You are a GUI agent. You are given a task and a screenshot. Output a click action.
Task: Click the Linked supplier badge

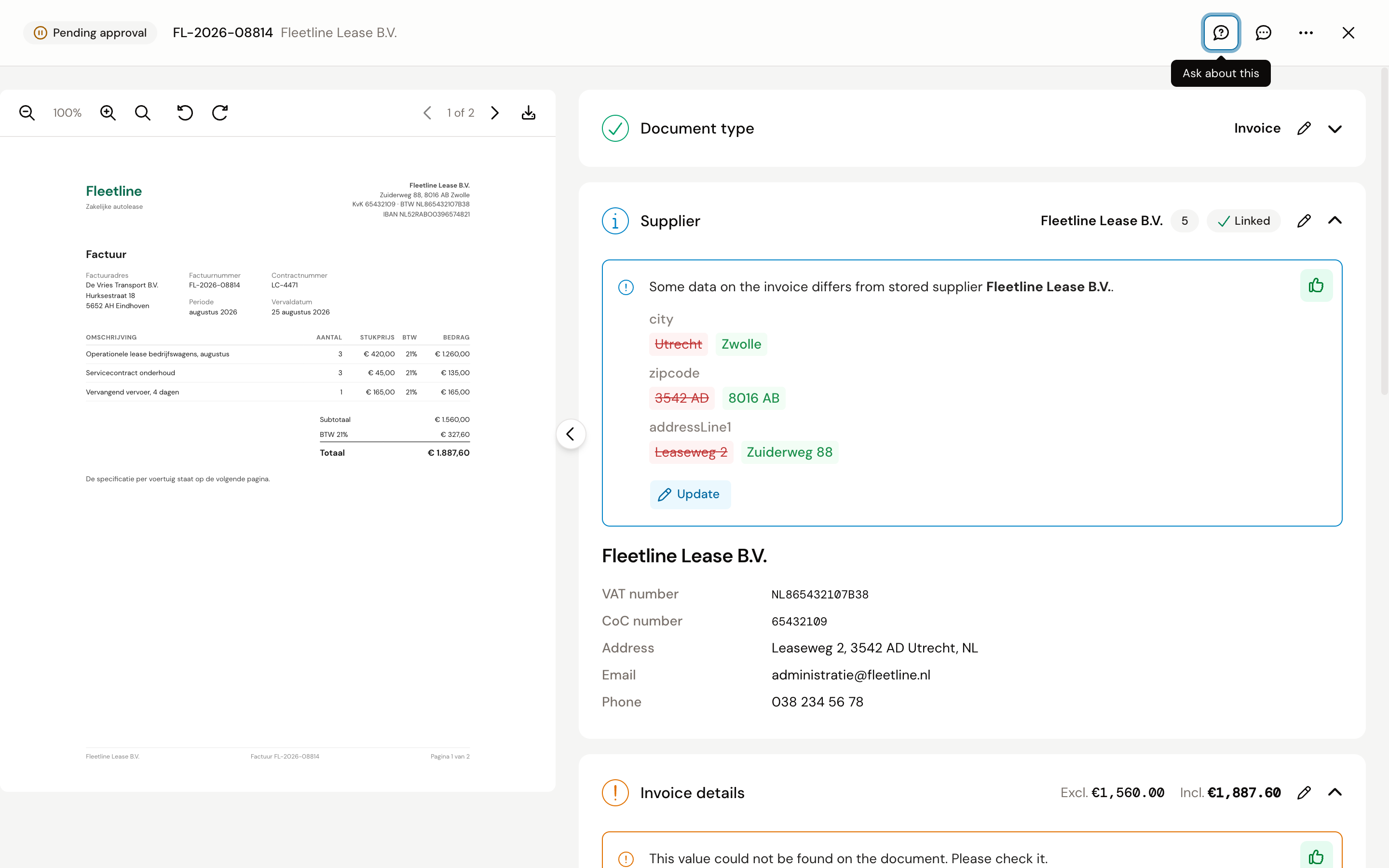pos(1243,220)
